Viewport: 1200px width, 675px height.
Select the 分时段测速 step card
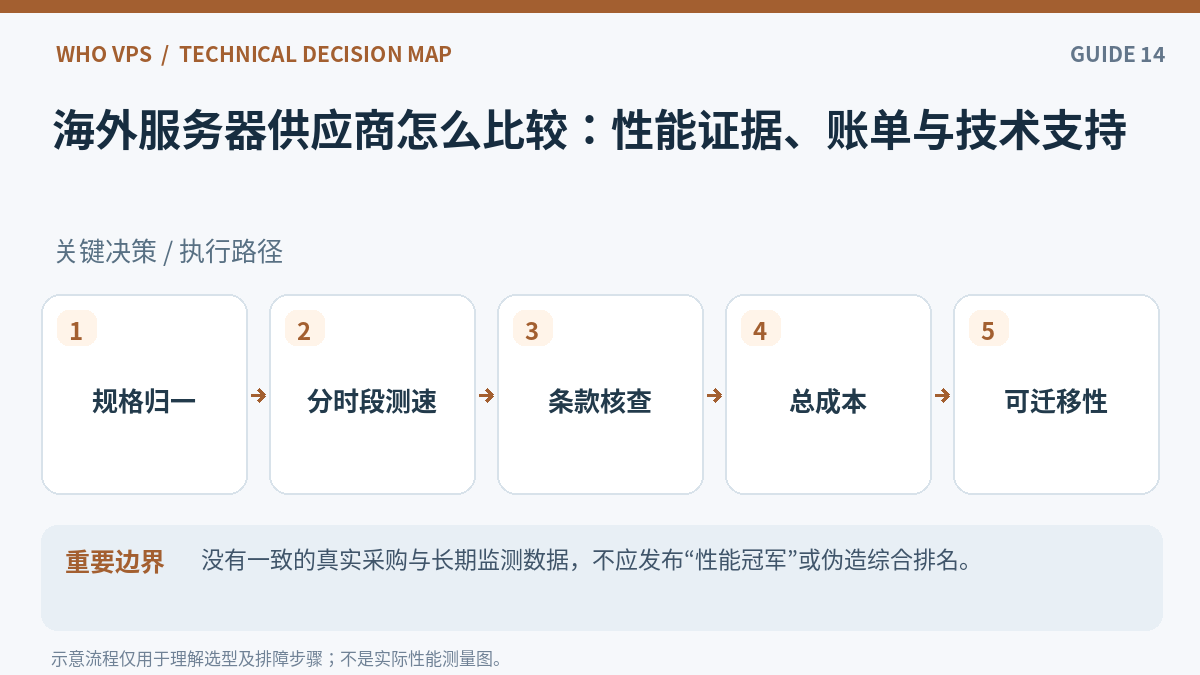click(372, 394)
